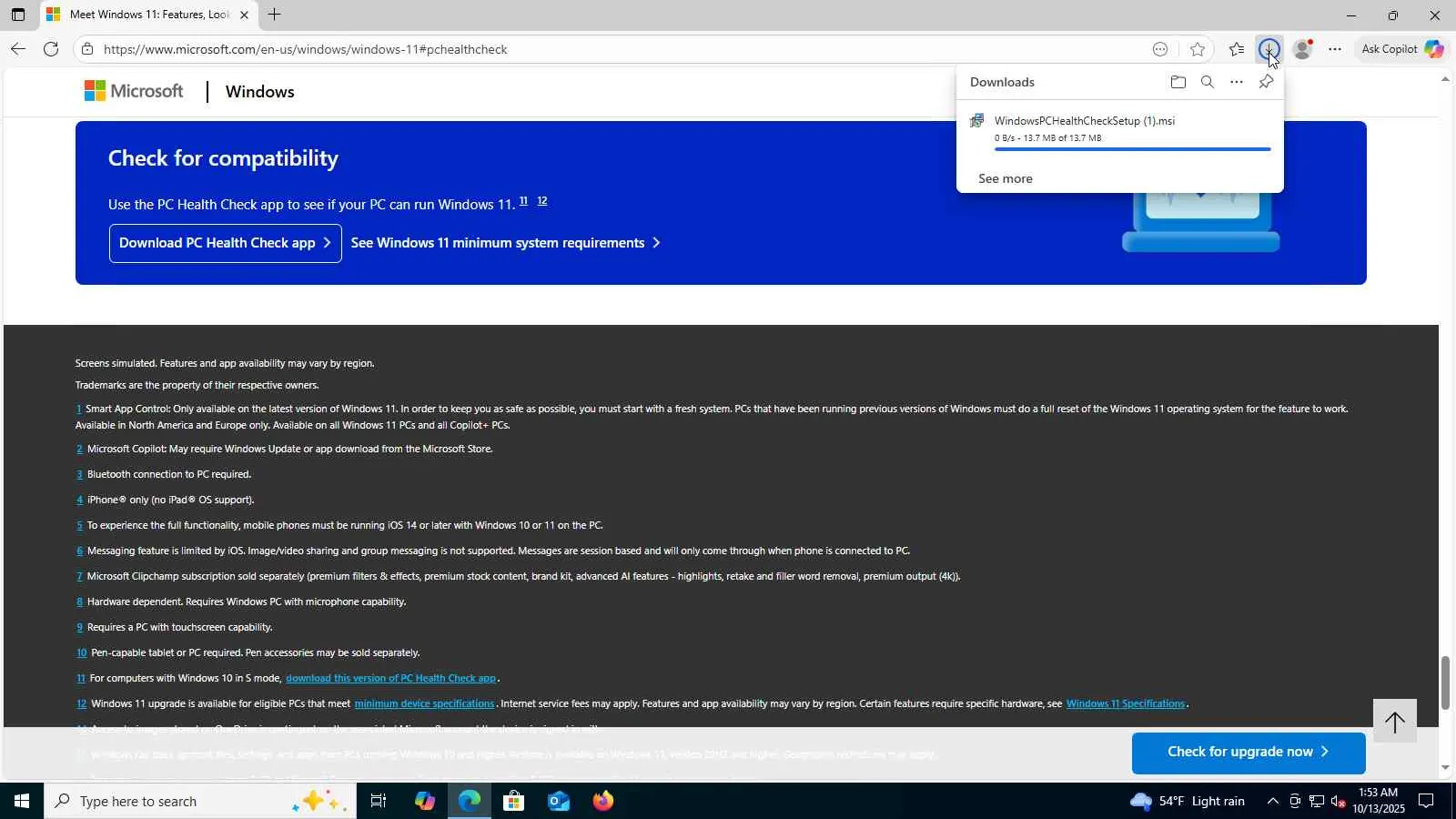
Task: Click footnote number 10 link
Action: tap(81, 652)
